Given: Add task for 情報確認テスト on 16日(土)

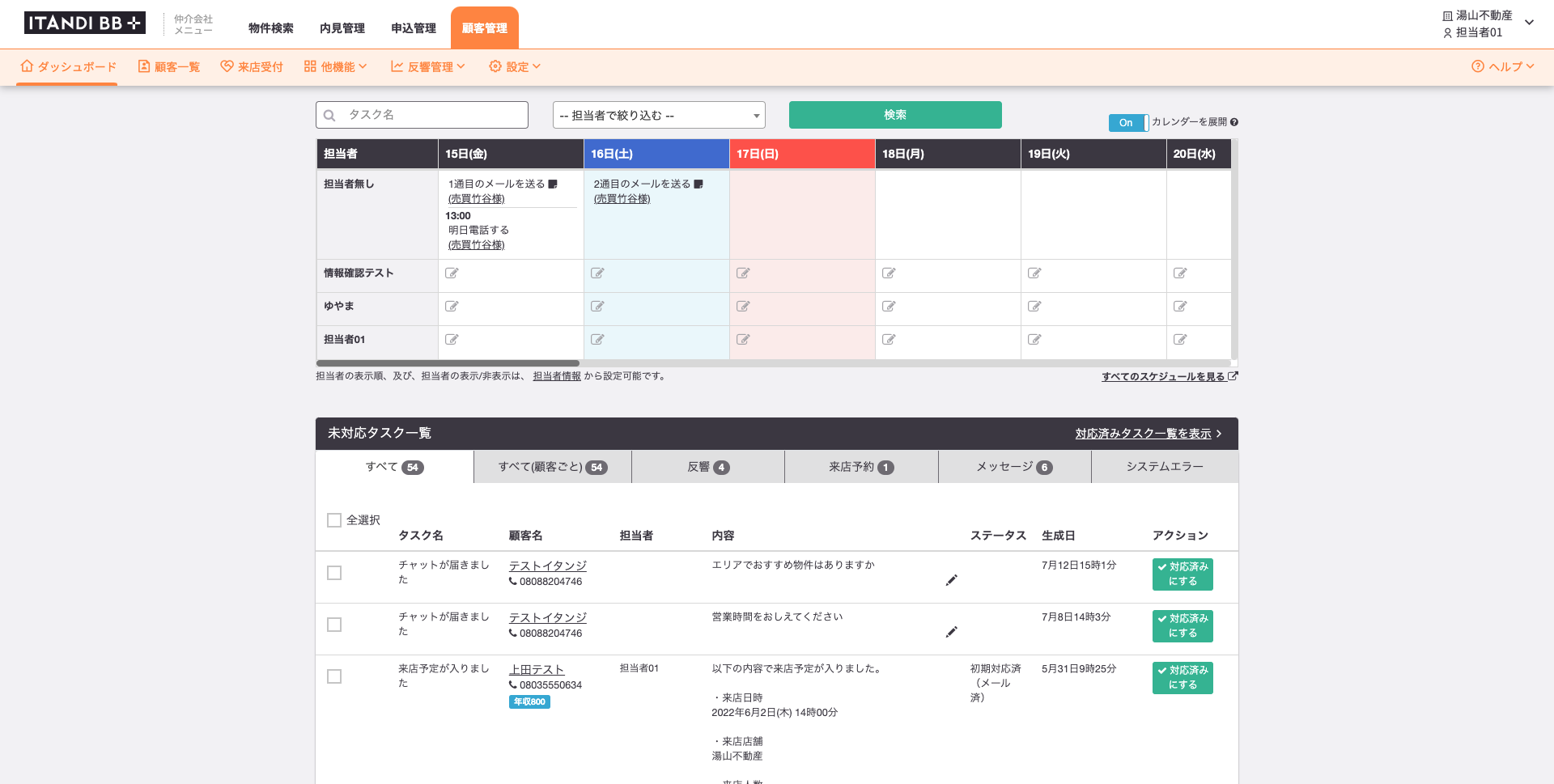Looking at the screenshot, I should 597,273.
